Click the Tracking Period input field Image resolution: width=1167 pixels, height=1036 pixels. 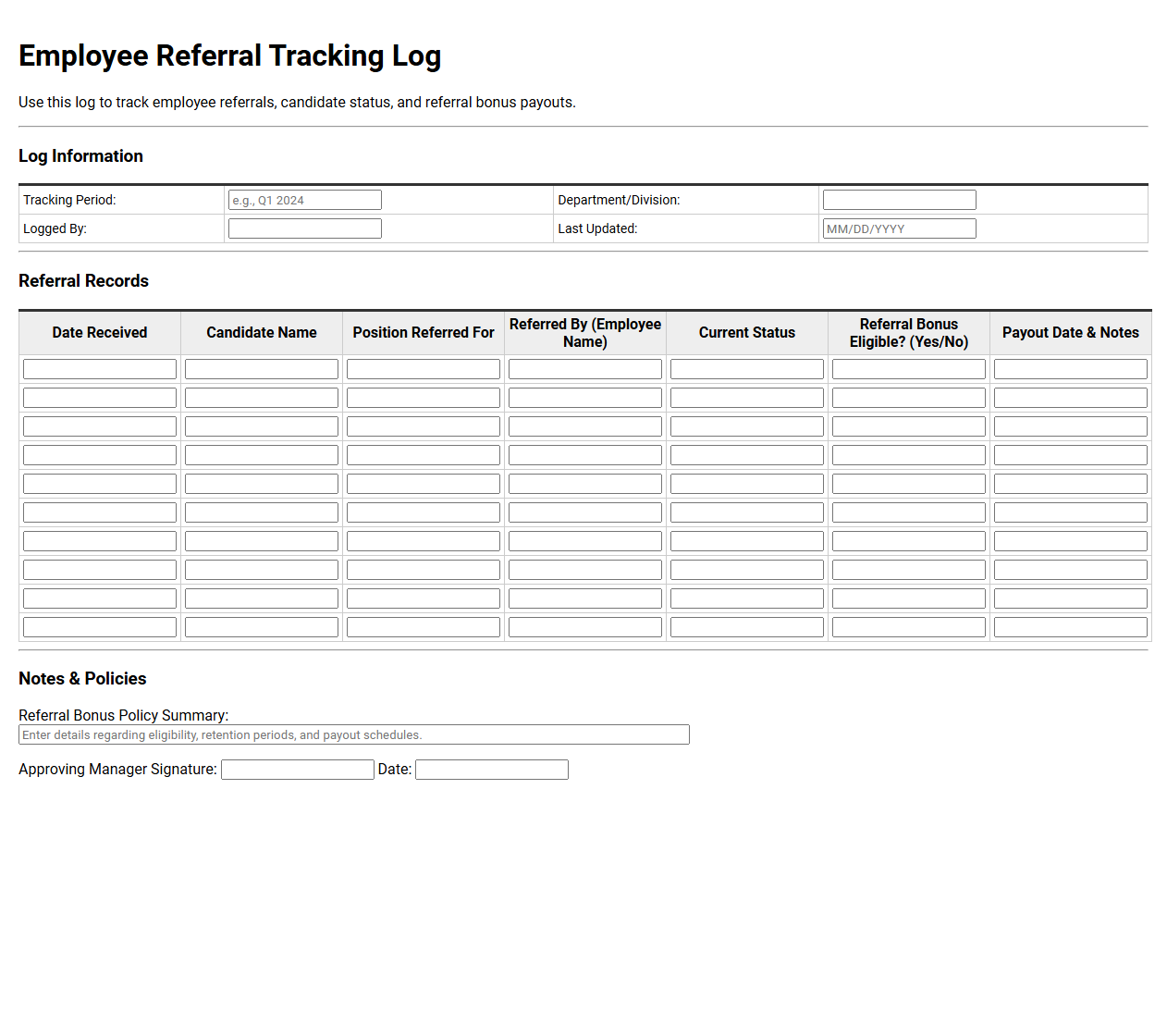pos(305,200)
